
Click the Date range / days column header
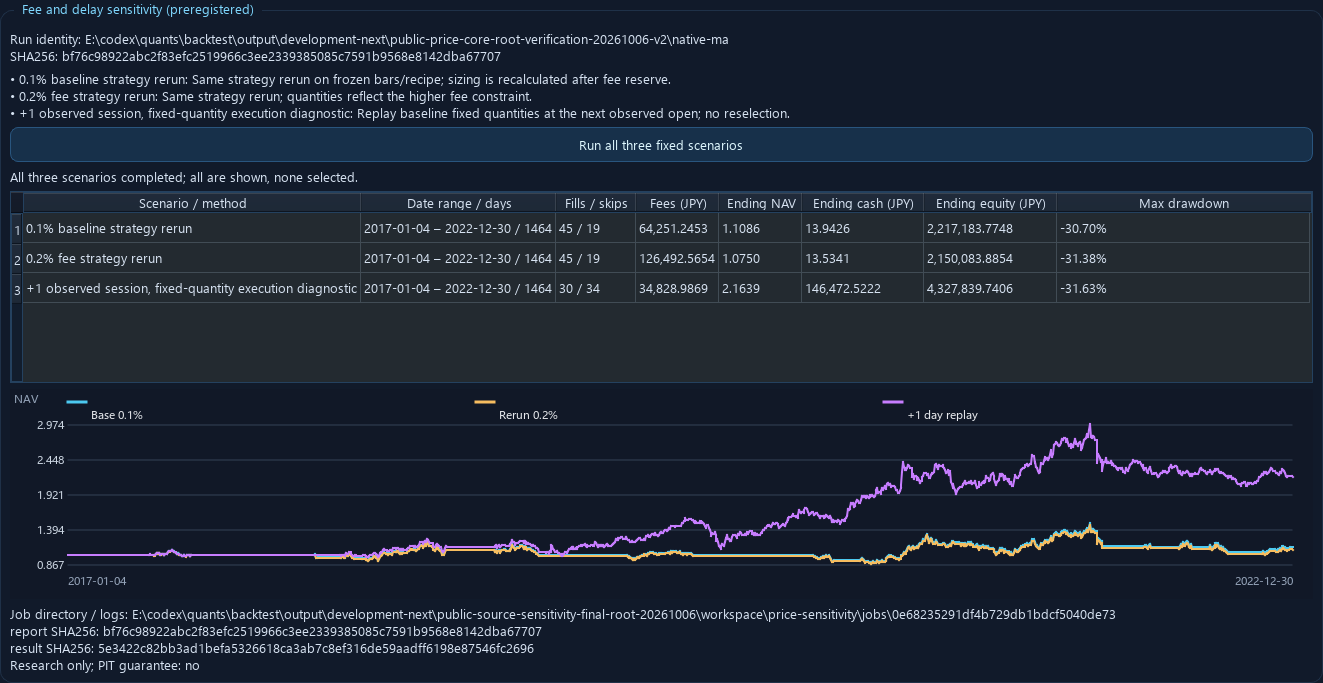(458, 203)
